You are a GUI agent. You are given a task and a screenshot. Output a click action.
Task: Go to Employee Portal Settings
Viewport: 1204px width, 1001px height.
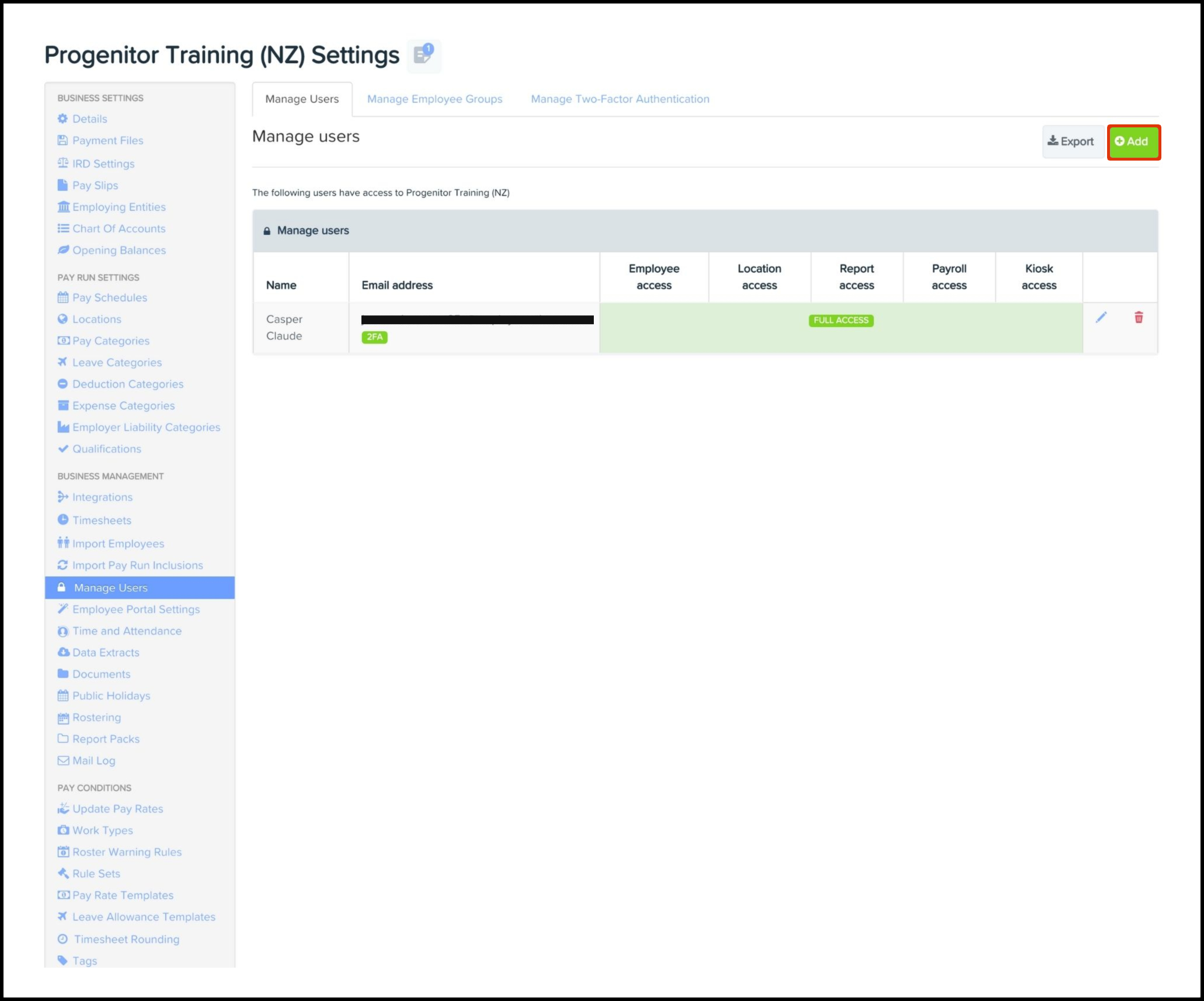(x=135, y=609)
